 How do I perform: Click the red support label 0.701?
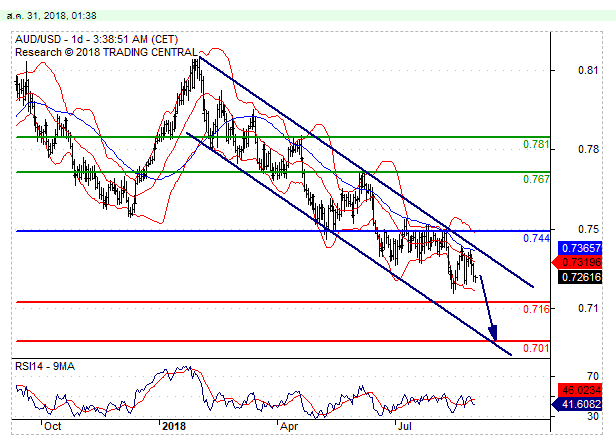tap(536, 348)
